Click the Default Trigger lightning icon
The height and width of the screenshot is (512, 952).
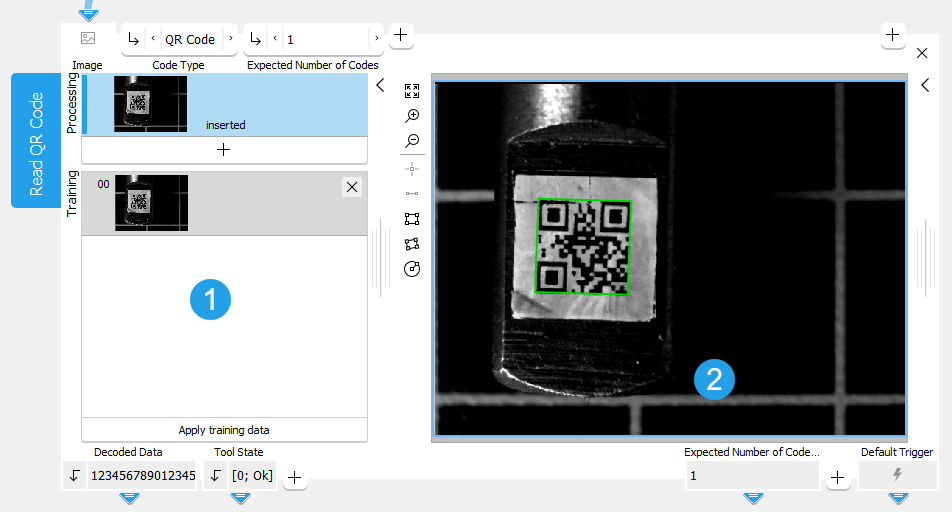coord(897,475)
